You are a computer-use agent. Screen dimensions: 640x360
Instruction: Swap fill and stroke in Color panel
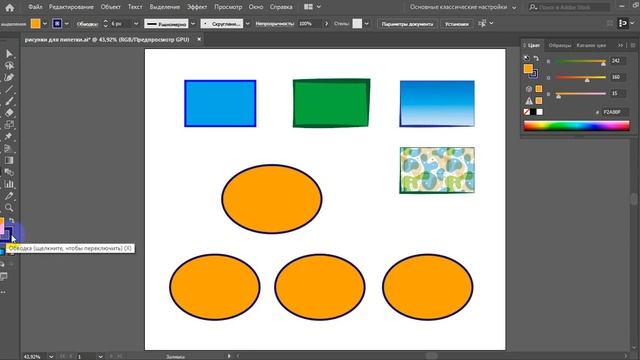[536, 58]
